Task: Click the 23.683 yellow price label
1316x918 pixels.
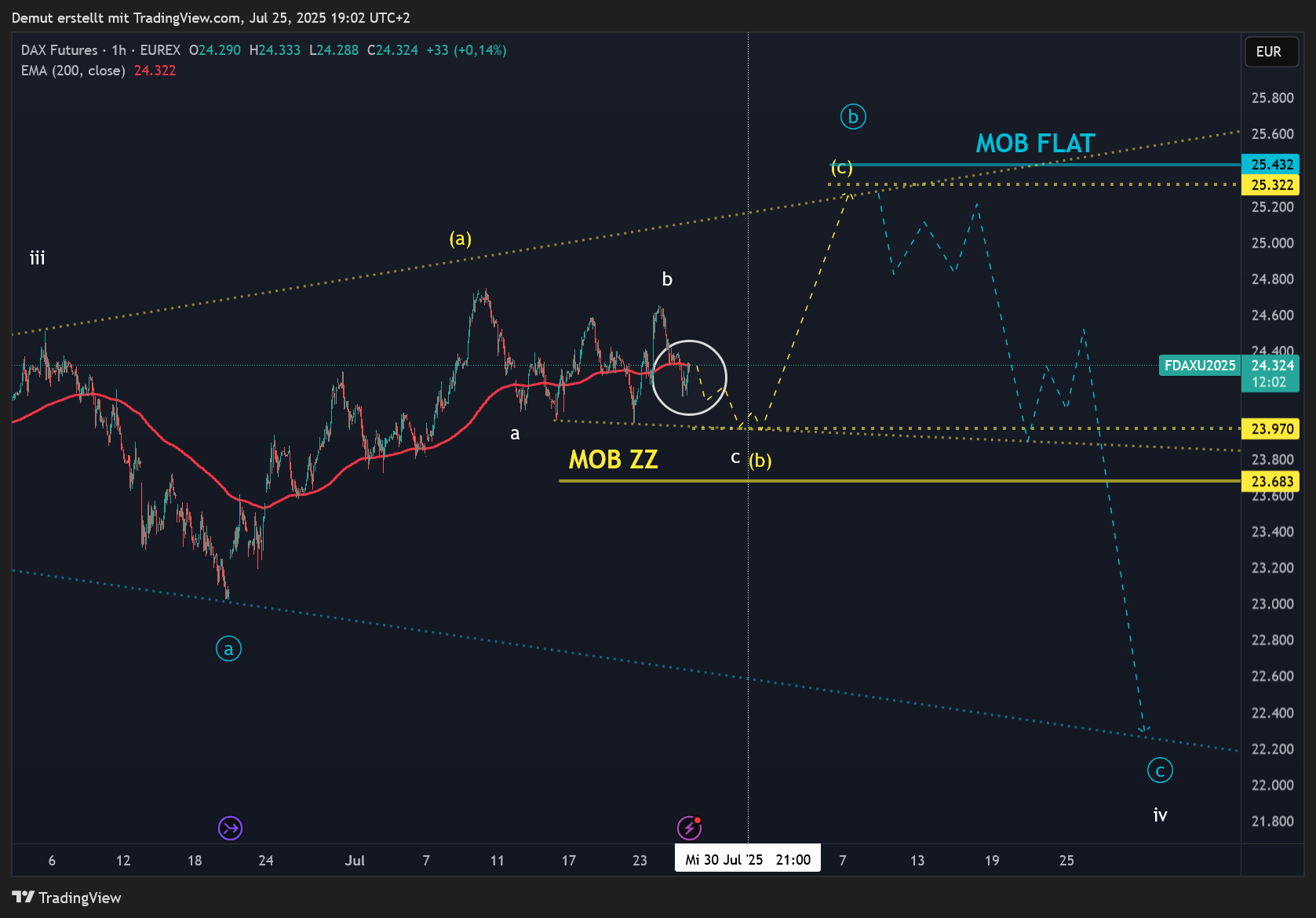Action: 1271,482
